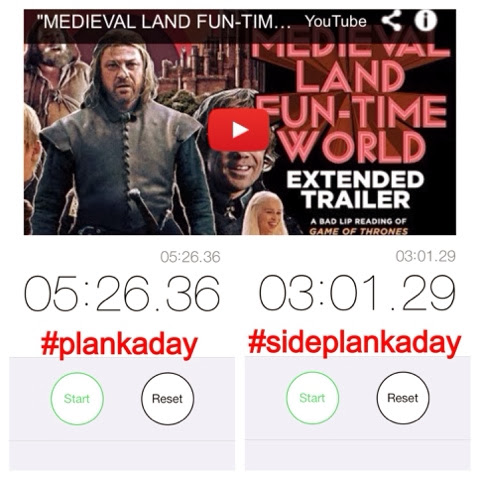The image size is (480, 480).
Task: Open the YouTube share icon
Action: tap(392, 21)
